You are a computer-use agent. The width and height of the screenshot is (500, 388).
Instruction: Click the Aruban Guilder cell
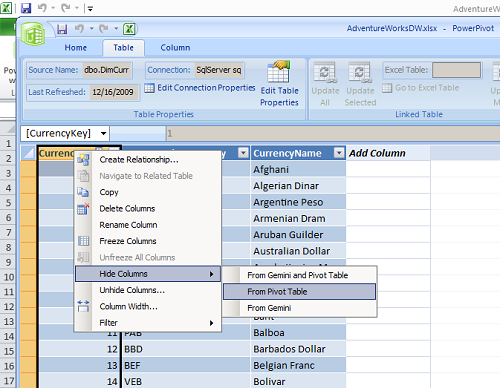pyautogui.click(x=298, y=235)
